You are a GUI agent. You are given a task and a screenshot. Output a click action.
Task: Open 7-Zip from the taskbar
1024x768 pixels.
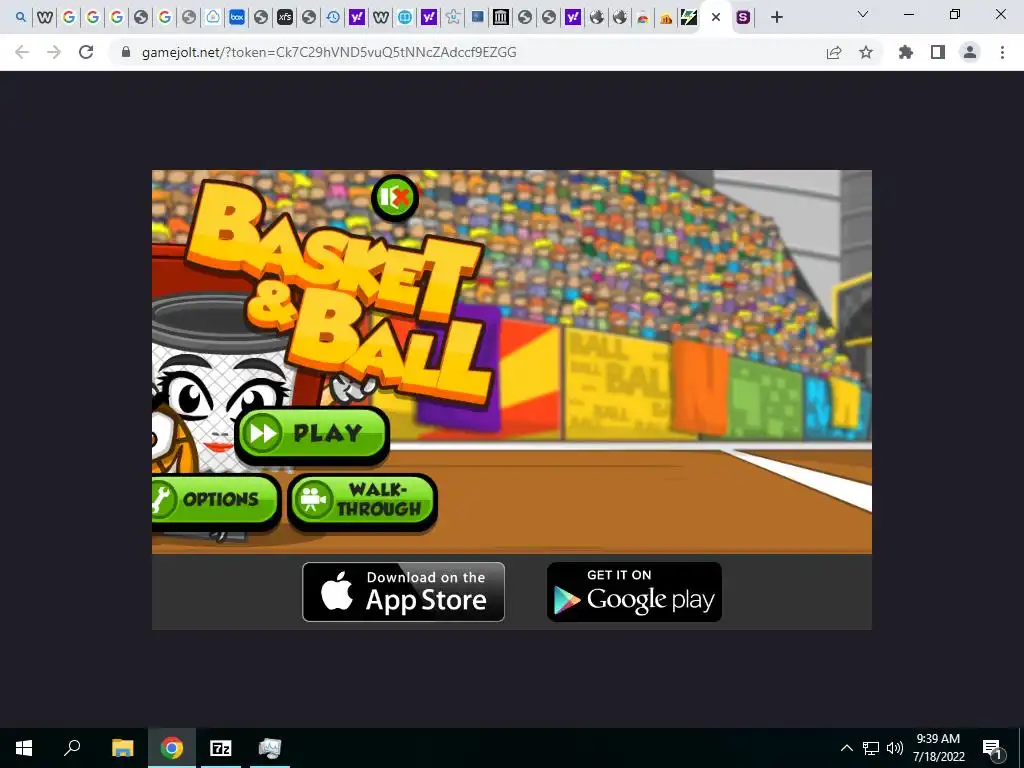(x=221, y=748)
